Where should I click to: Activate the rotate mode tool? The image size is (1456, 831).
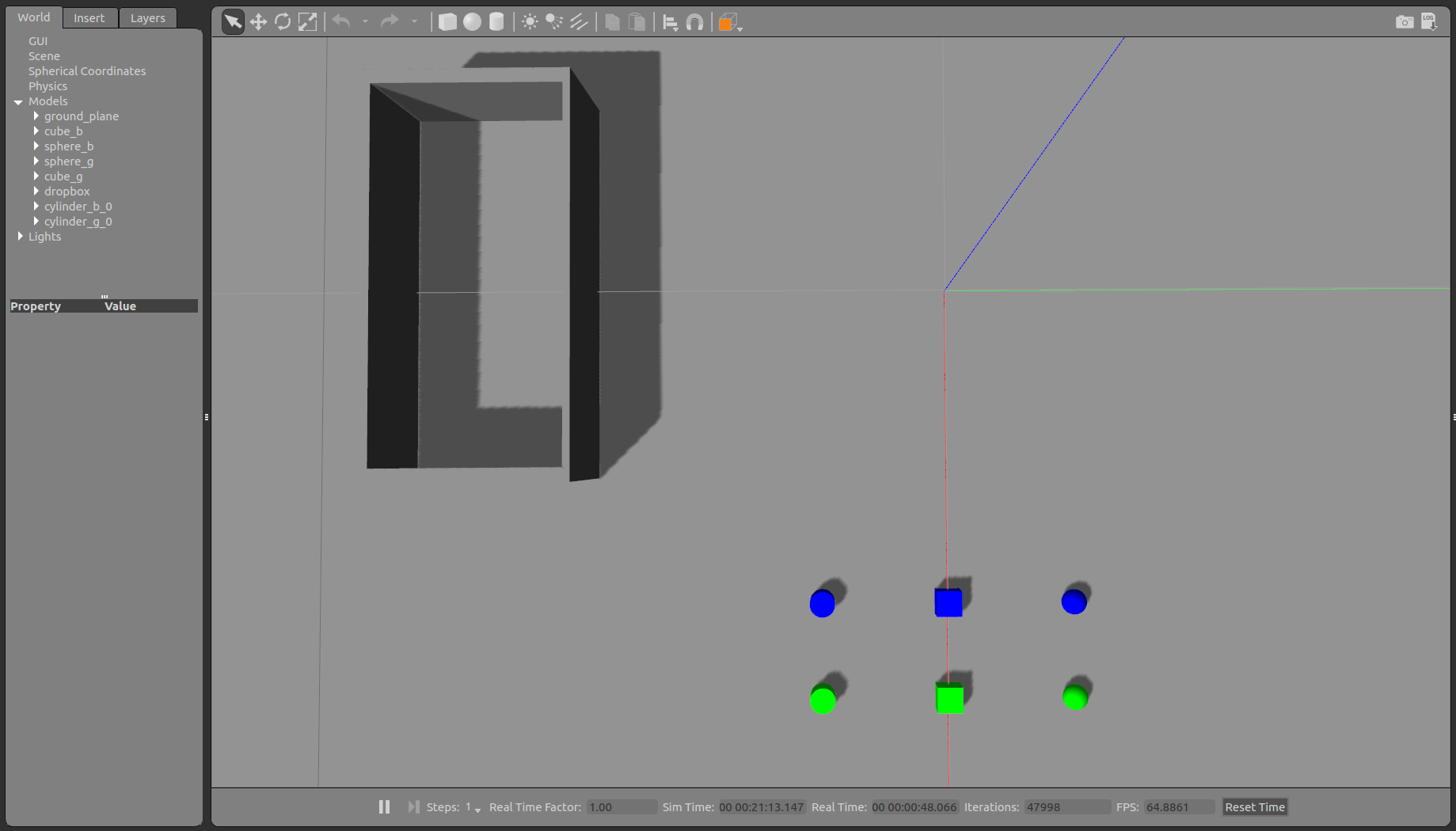point(283,22)
